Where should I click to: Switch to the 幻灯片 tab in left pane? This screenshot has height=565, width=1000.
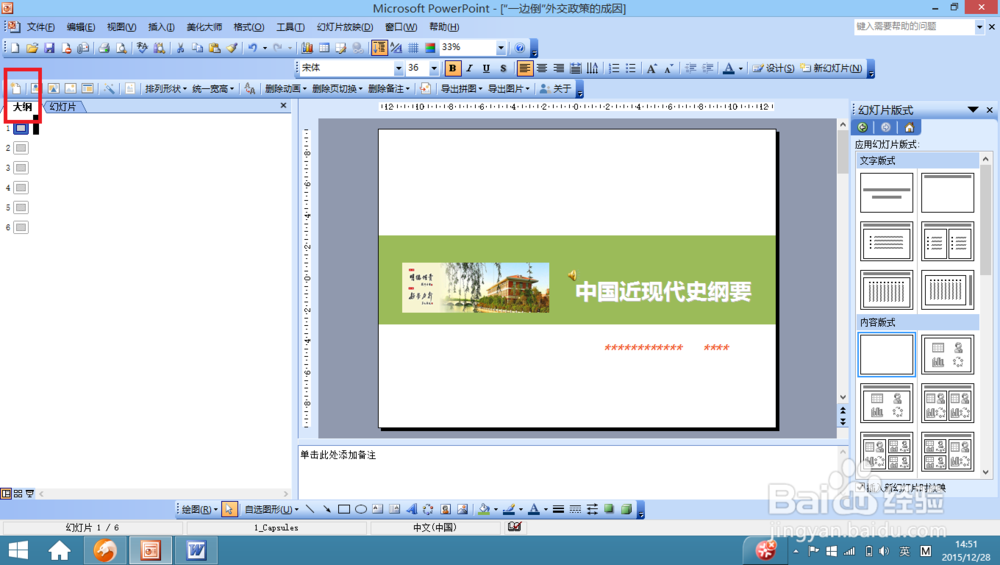click(x=62, y=106)
